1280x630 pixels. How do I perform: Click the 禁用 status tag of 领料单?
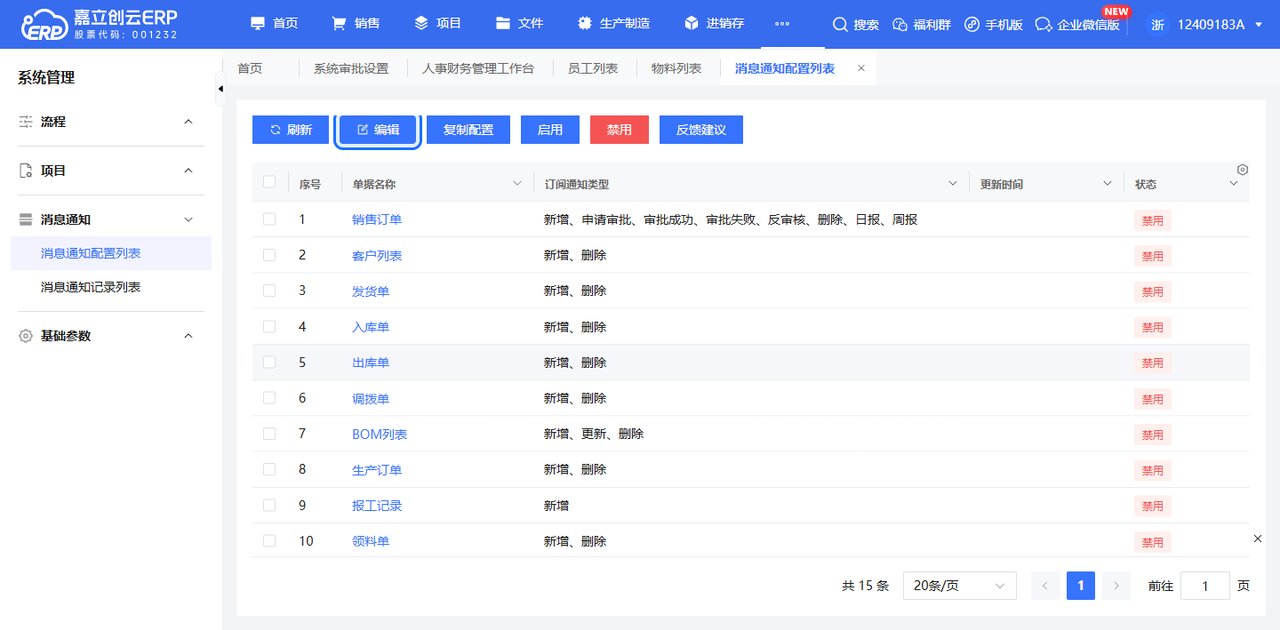pos(1153,542)
